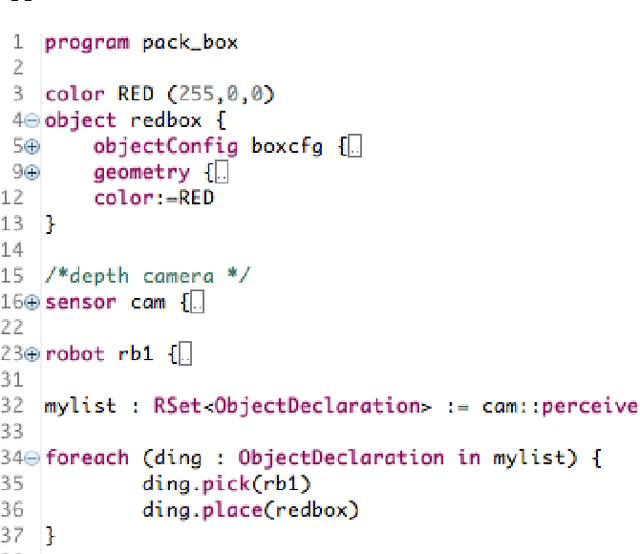Screen dimensions: 640x554
Task: Click the ding.place(redbox) statement
Action: click(238, 510)
